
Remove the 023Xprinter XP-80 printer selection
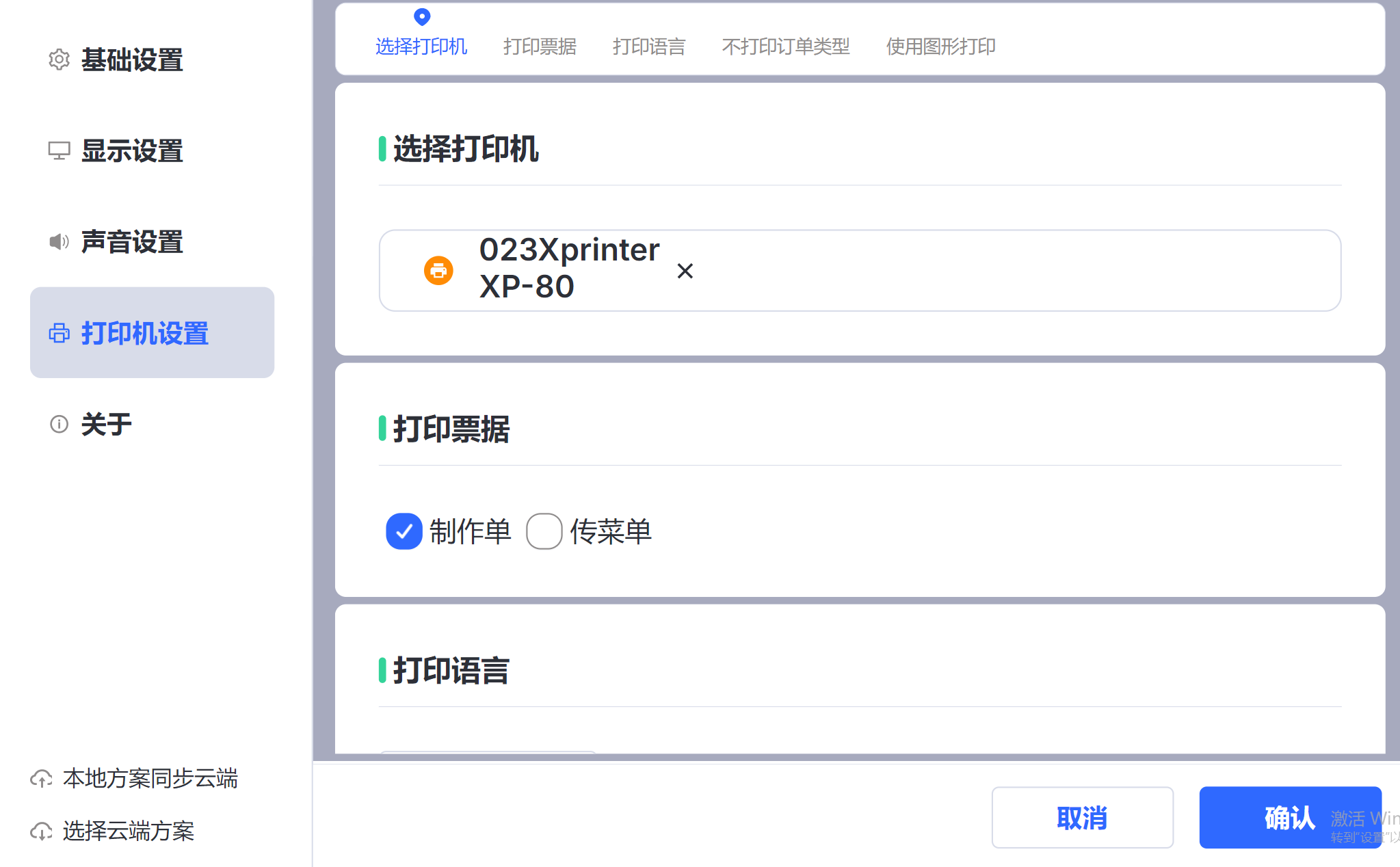pos(685,271)
